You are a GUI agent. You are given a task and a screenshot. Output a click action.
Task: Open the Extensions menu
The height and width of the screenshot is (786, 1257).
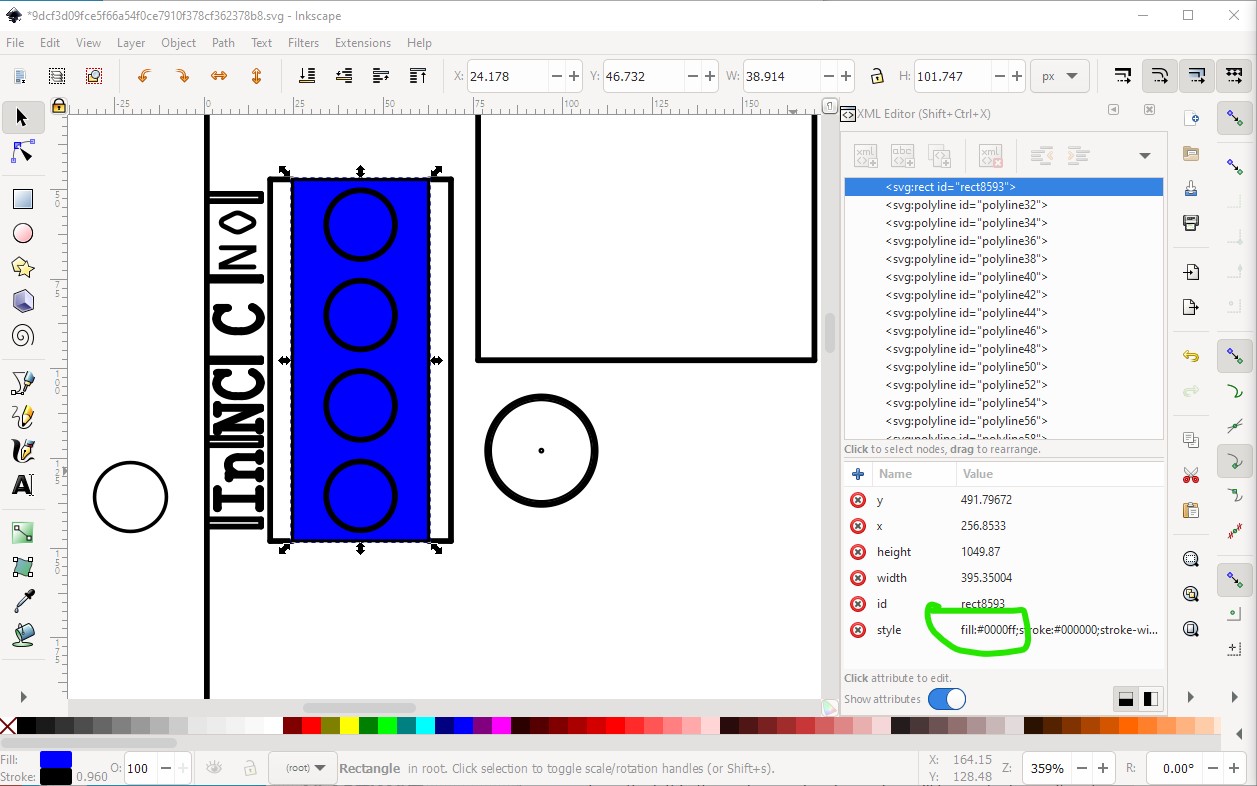coord(362,43)
